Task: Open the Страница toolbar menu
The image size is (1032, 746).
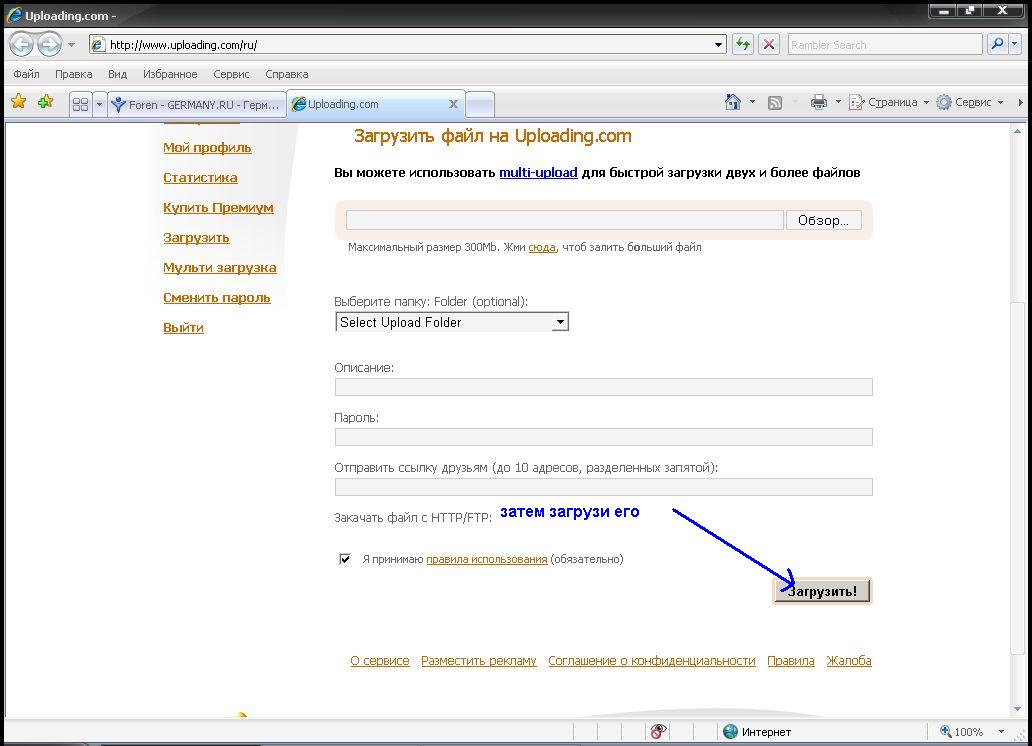Action: pos(889,102)
